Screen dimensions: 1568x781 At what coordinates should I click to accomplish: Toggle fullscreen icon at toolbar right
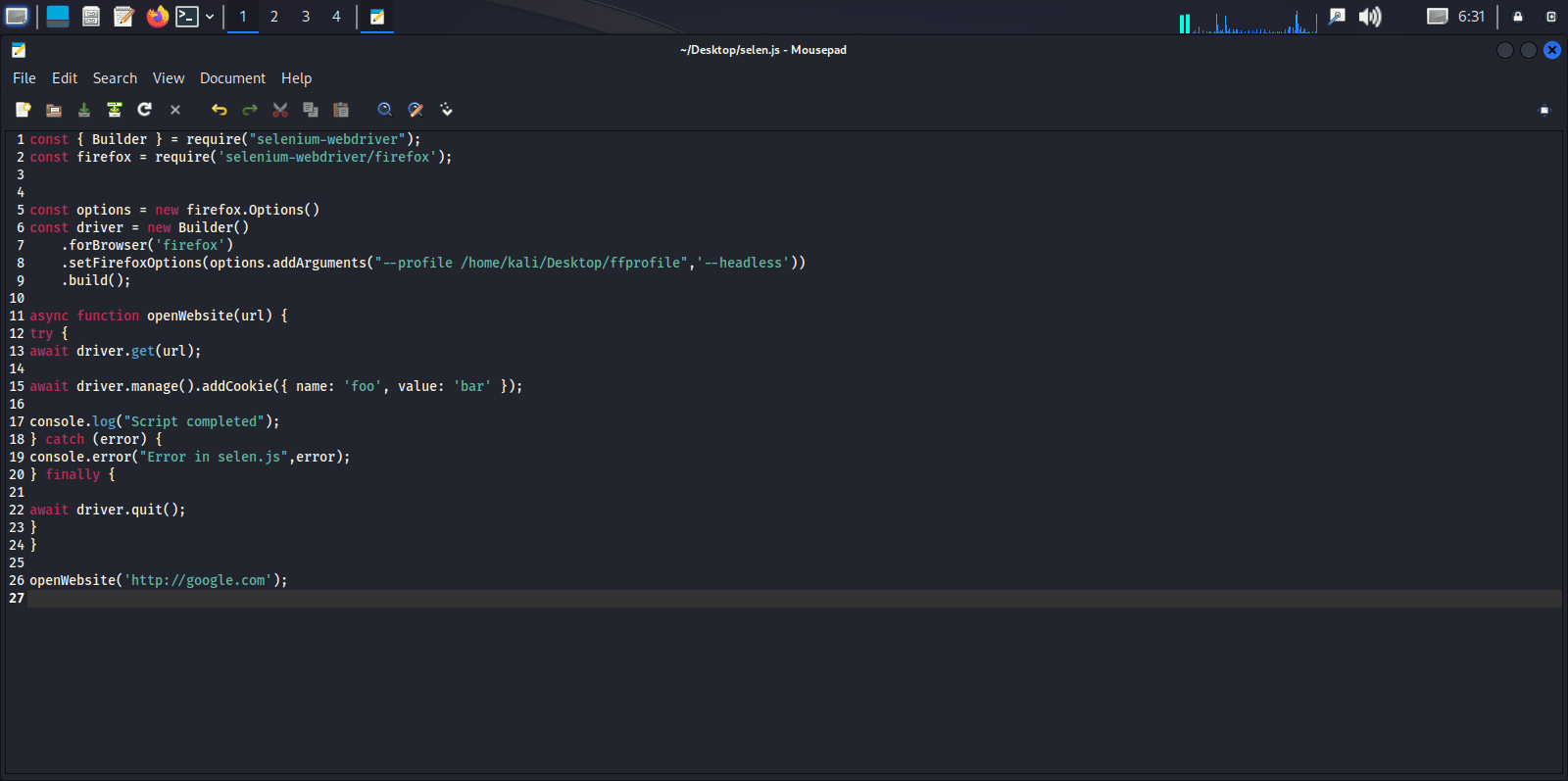1544,110
